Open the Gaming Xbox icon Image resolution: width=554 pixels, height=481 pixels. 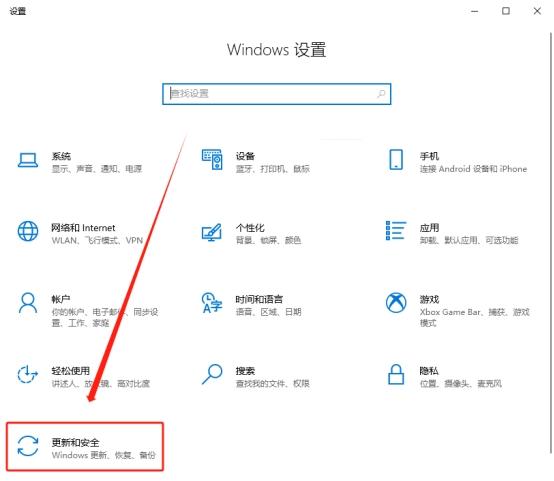[x=396, y=303]
